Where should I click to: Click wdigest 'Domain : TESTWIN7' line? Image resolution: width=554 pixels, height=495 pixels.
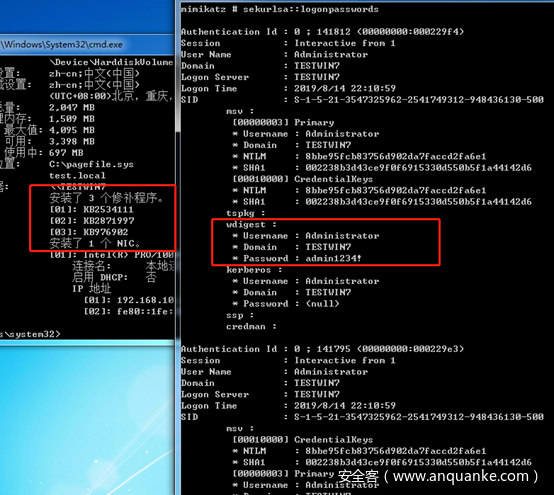coord(291,247)
